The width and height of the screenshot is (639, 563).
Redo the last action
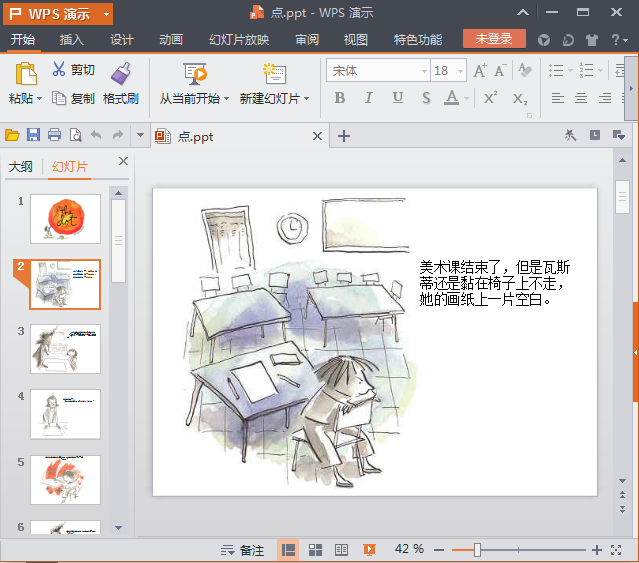pos(118,135)
